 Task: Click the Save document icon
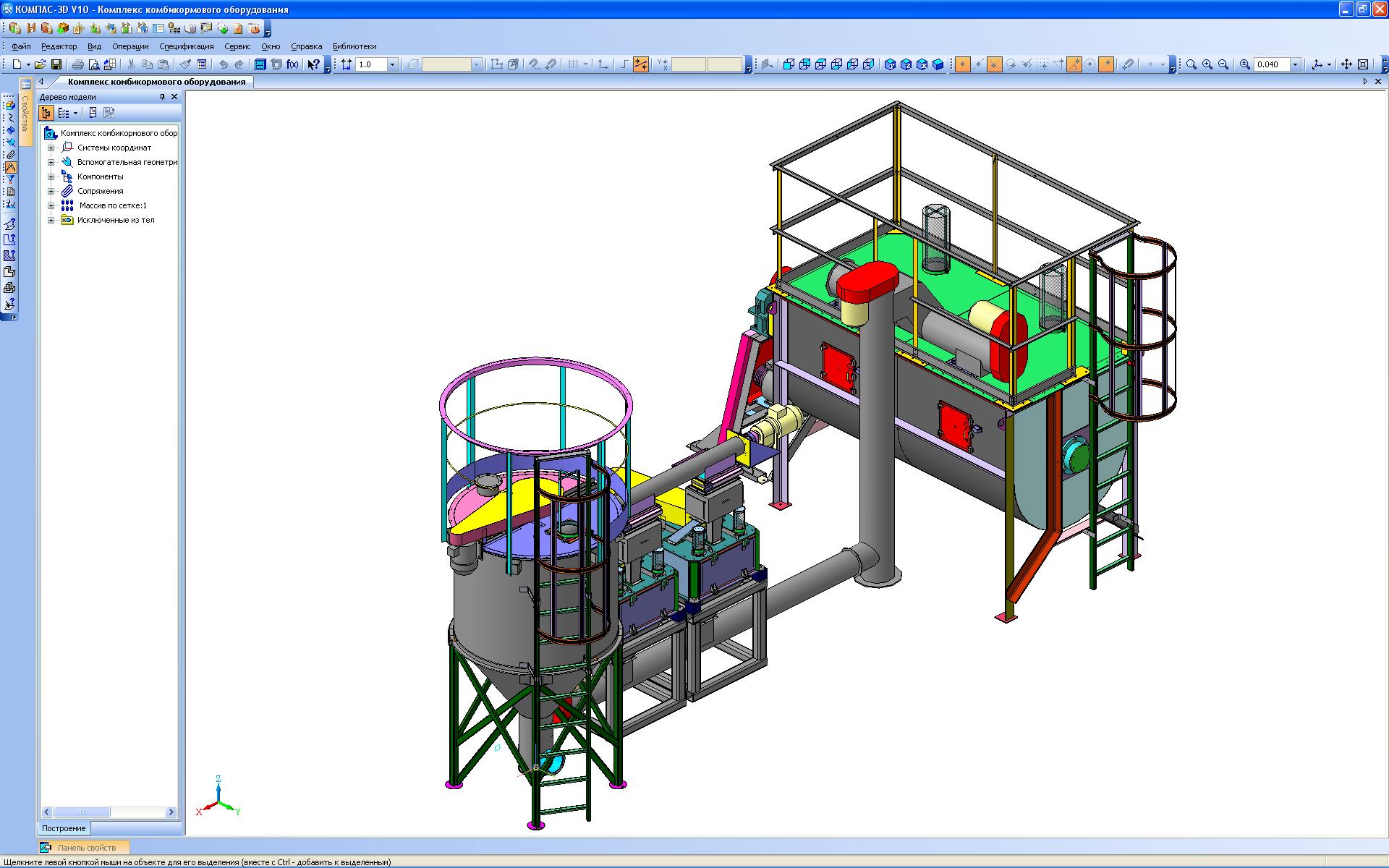click(56, 64)
